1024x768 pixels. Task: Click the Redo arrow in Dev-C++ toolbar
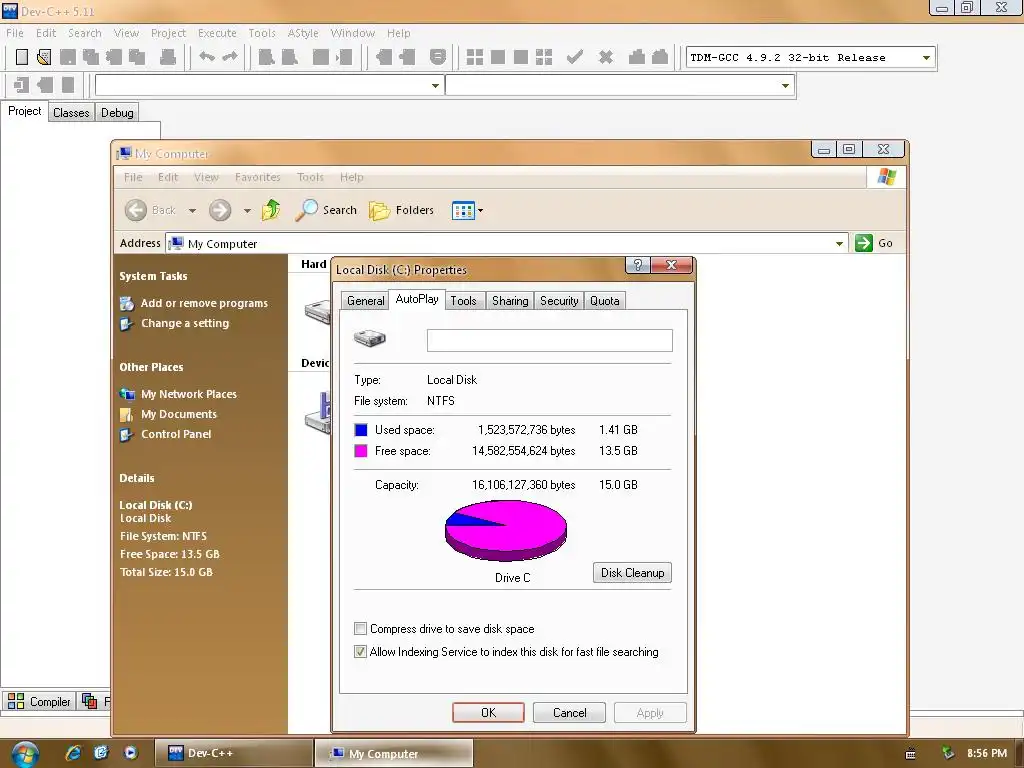point(230,57)
